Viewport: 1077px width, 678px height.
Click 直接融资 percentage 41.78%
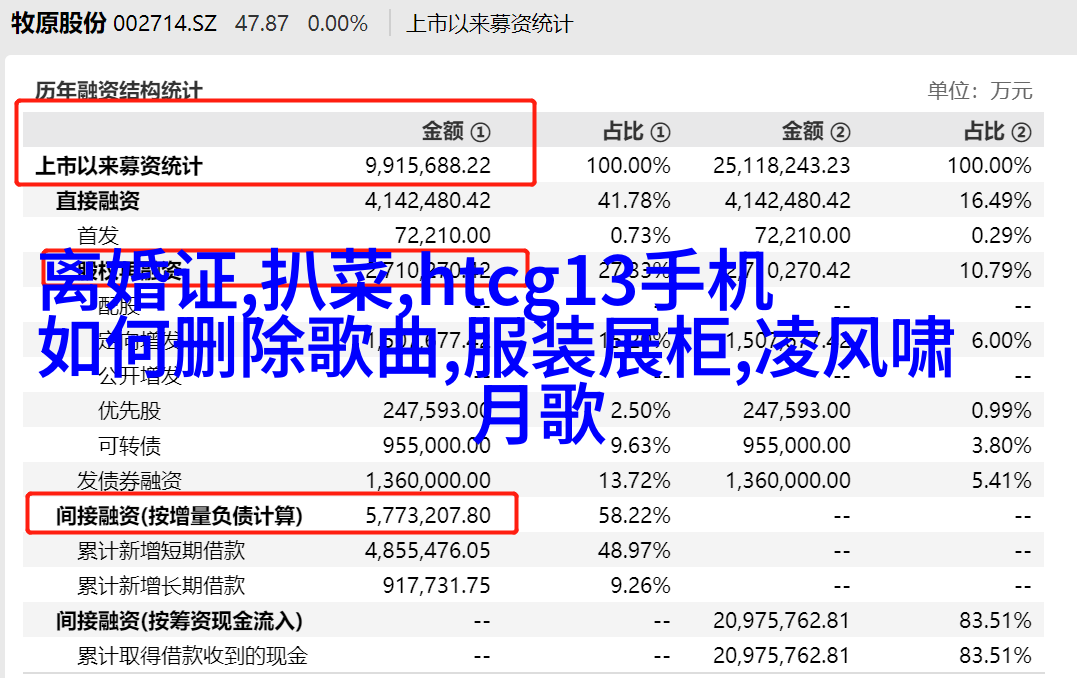coord(634,201)
